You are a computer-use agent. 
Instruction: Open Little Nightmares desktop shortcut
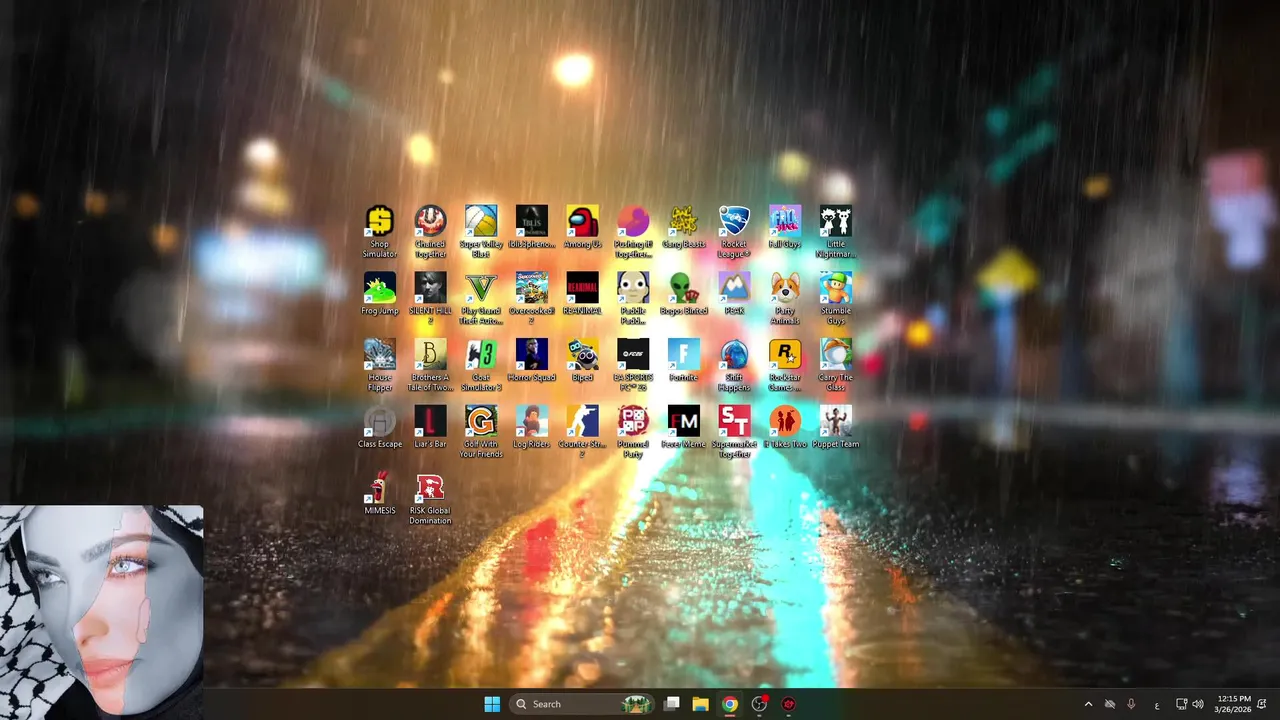click(836, 221)
